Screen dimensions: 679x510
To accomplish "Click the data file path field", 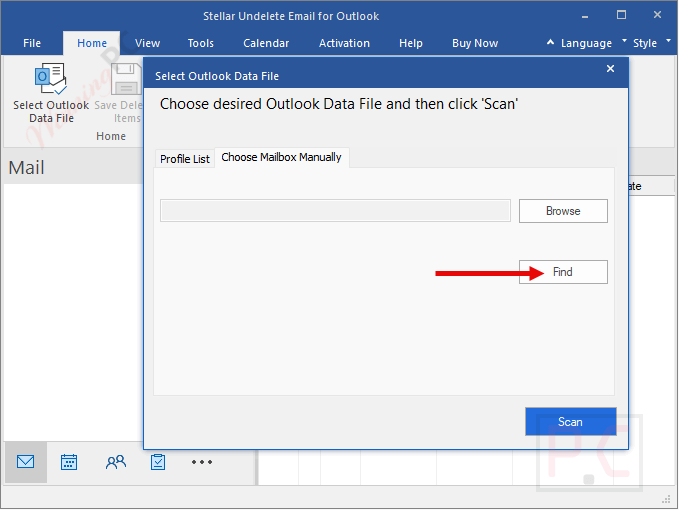I will pos(335,211).
